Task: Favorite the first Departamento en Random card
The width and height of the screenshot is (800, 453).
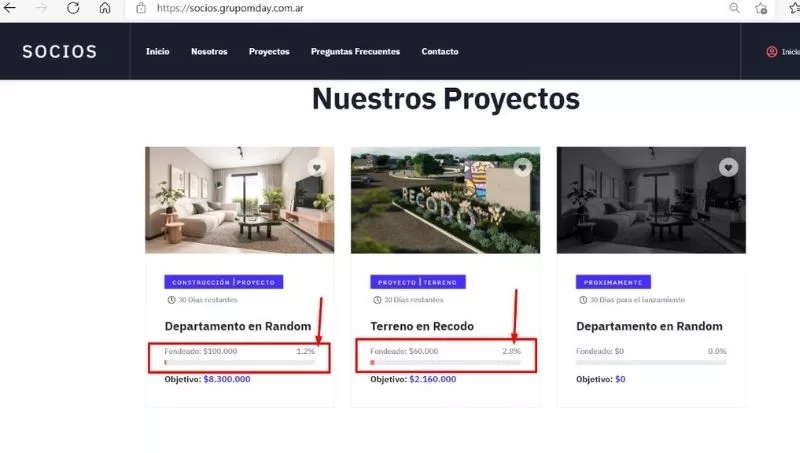Action: 316,168
